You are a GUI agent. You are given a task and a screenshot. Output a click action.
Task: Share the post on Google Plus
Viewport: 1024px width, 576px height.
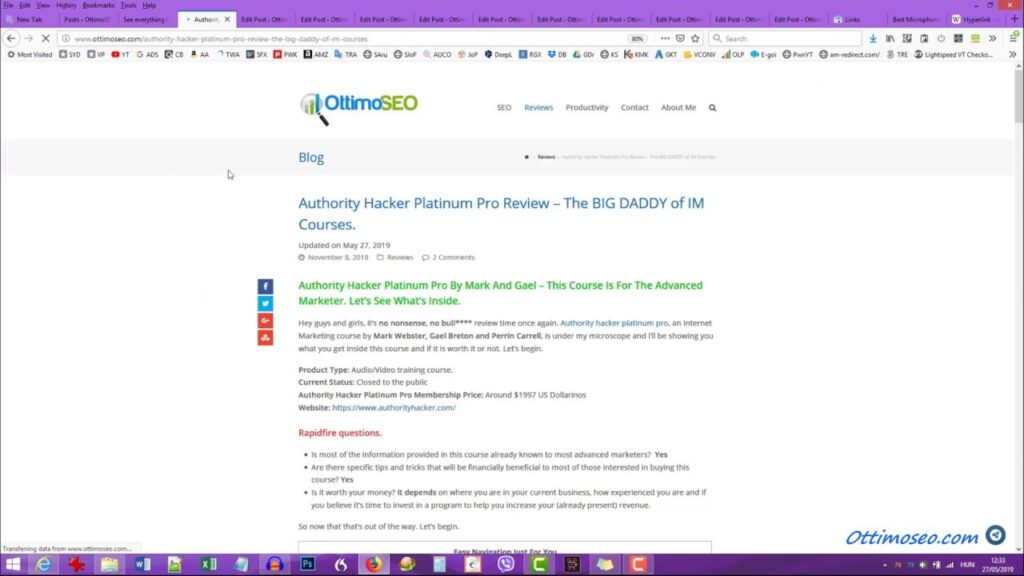coord(265,320)
